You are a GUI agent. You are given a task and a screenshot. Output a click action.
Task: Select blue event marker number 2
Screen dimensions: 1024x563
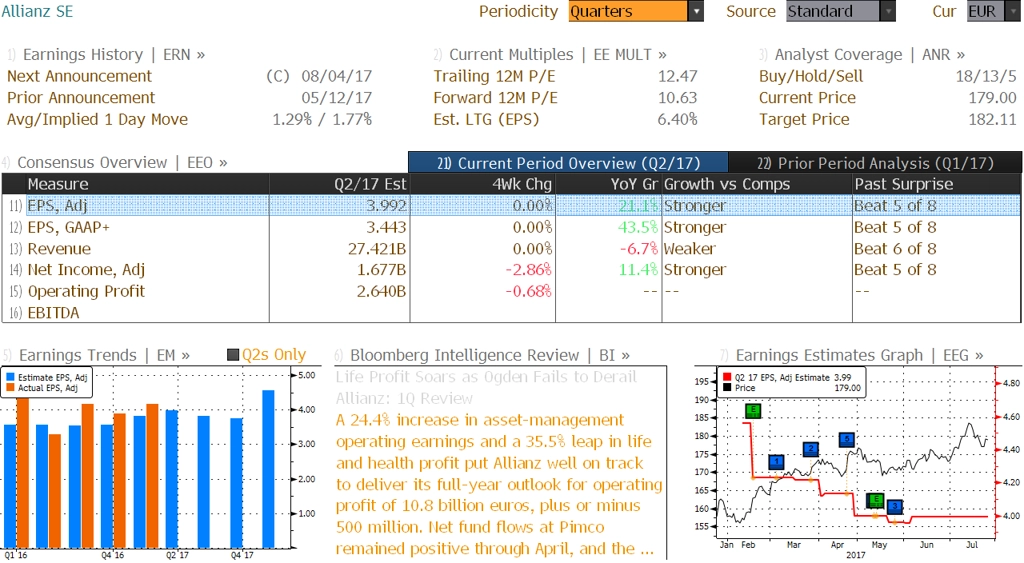(x=810, y=449)
